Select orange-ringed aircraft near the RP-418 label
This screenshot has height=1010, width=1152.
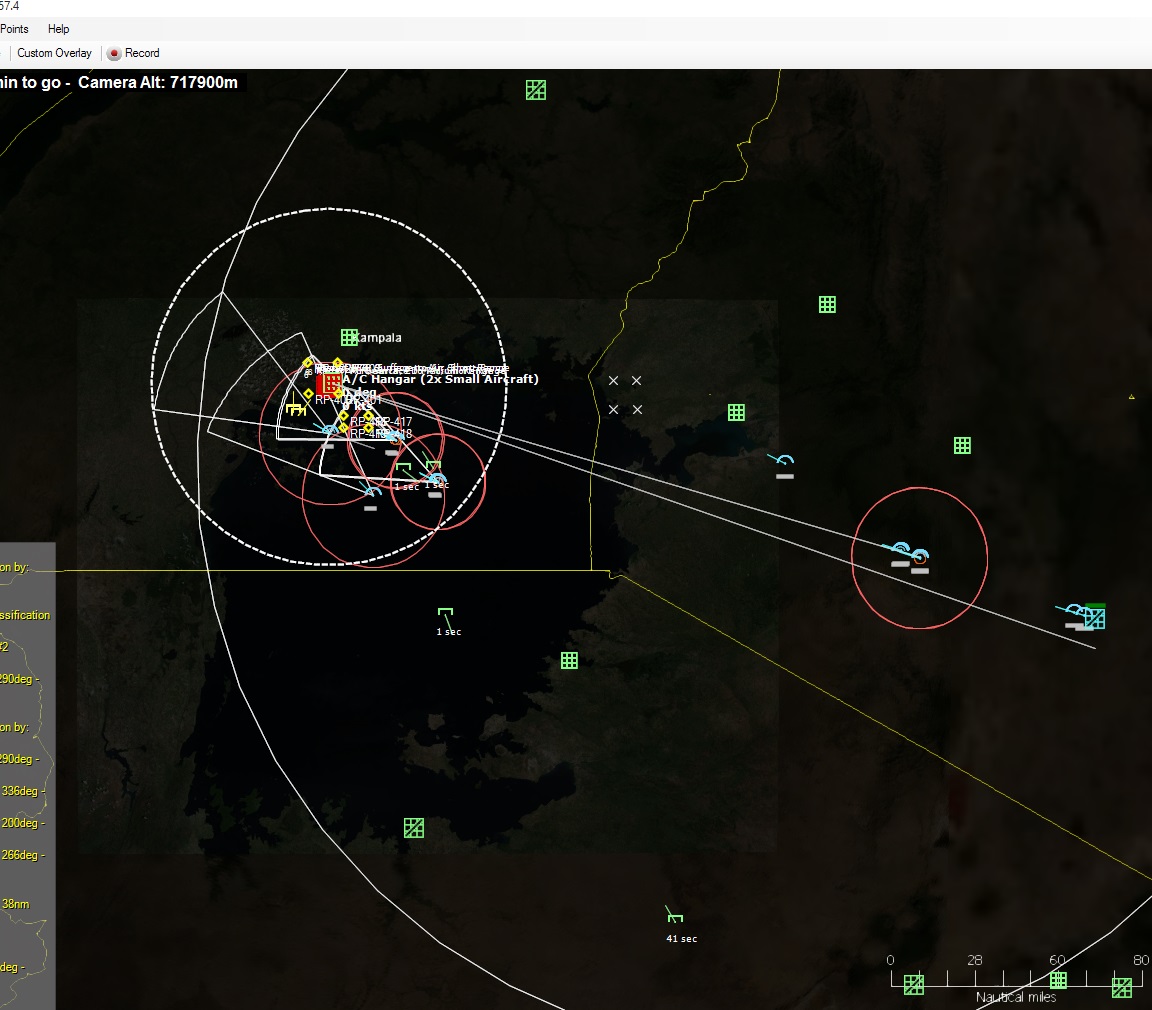pyautogui.click(x=395, y=439)
